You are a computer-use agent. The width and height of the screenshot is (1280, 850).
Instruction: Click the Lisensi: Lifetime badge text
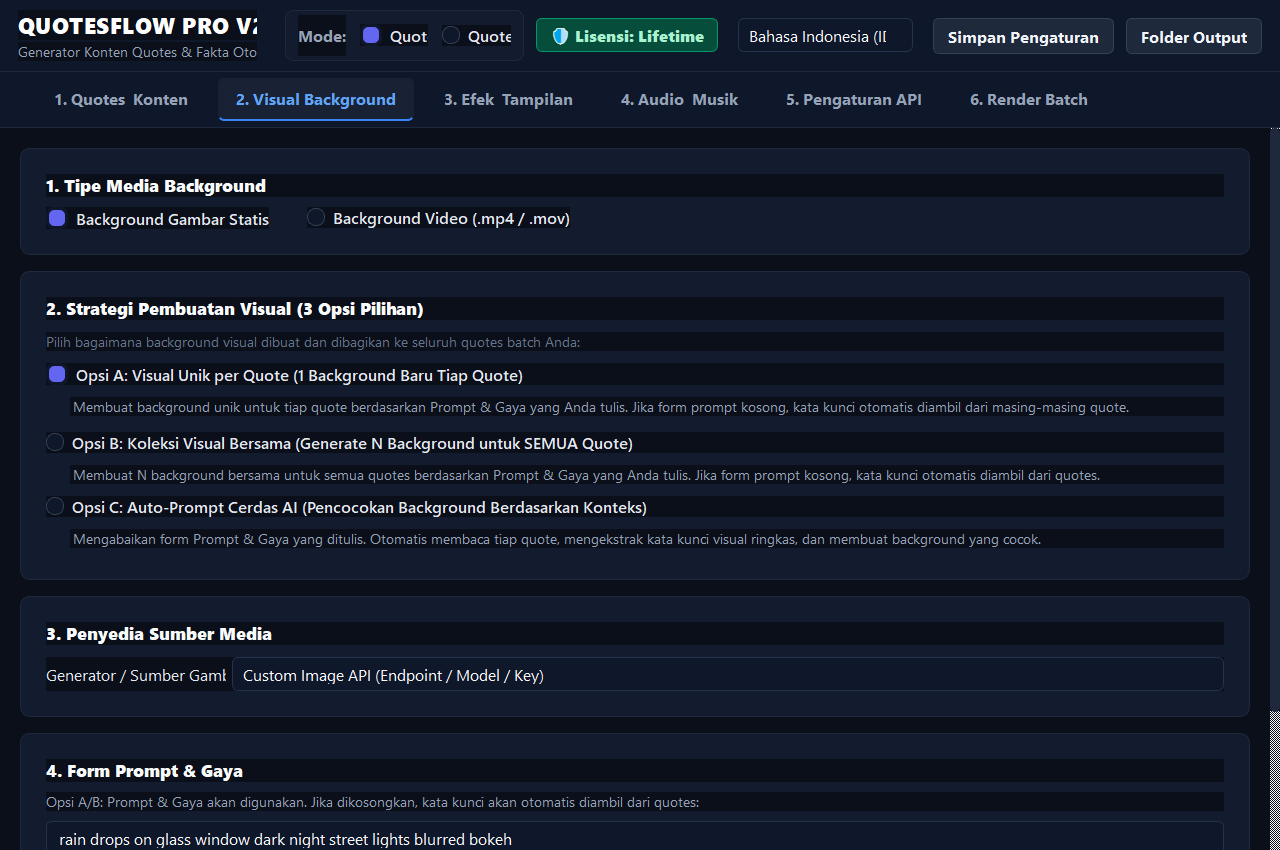(x=639, y=36)
